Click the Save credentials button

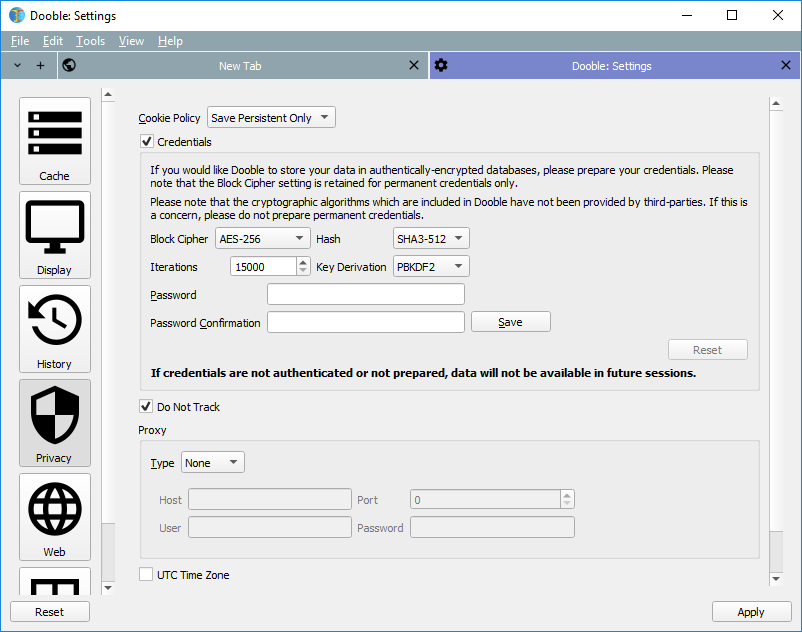[510, 322]
